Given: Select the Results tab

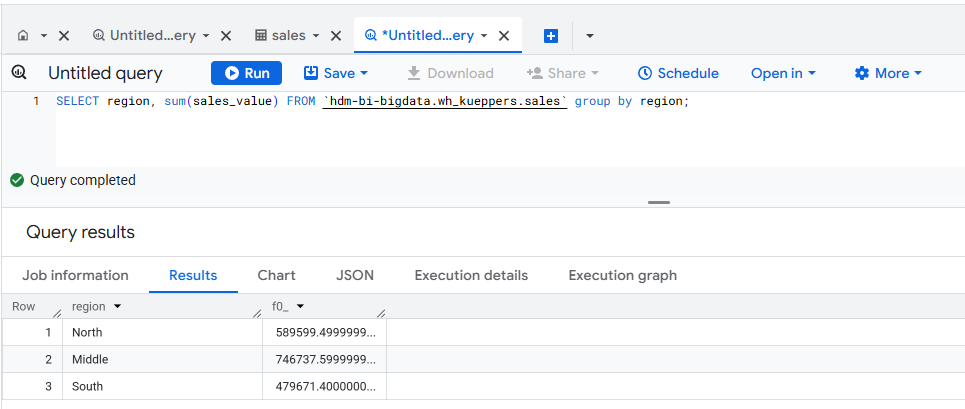Looking at the screenshot, I should point(193,276).
